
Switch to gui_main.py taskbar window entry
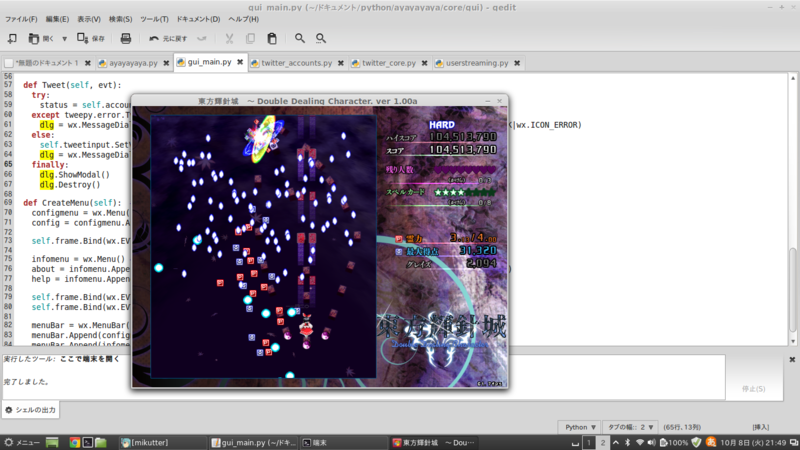(253, 442)
